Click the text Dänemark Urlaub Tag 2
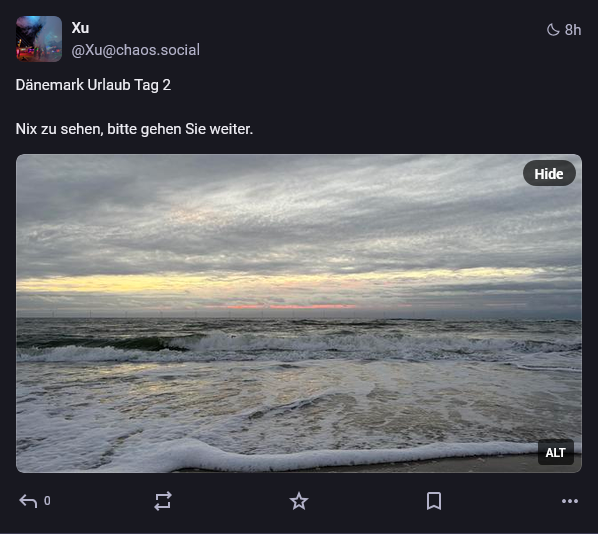This screenshot has height=534, width=598. pyautogui.click(x=93, y=85)
